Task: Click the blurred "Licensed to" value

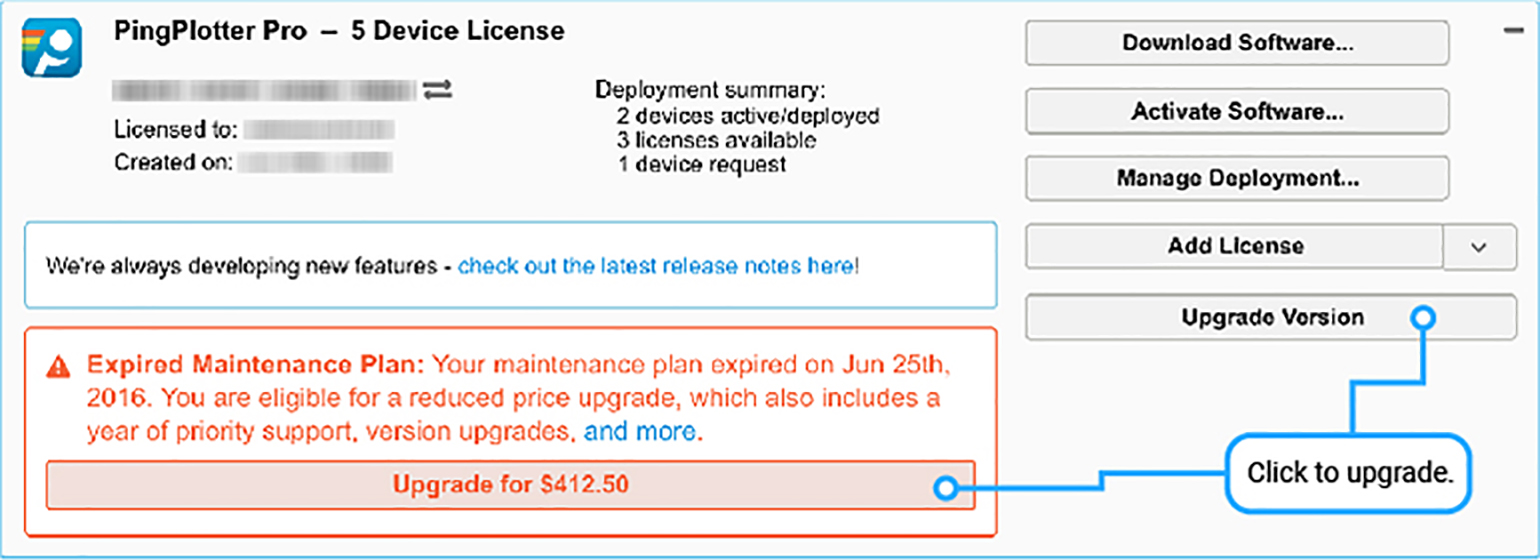Action: 319,129
